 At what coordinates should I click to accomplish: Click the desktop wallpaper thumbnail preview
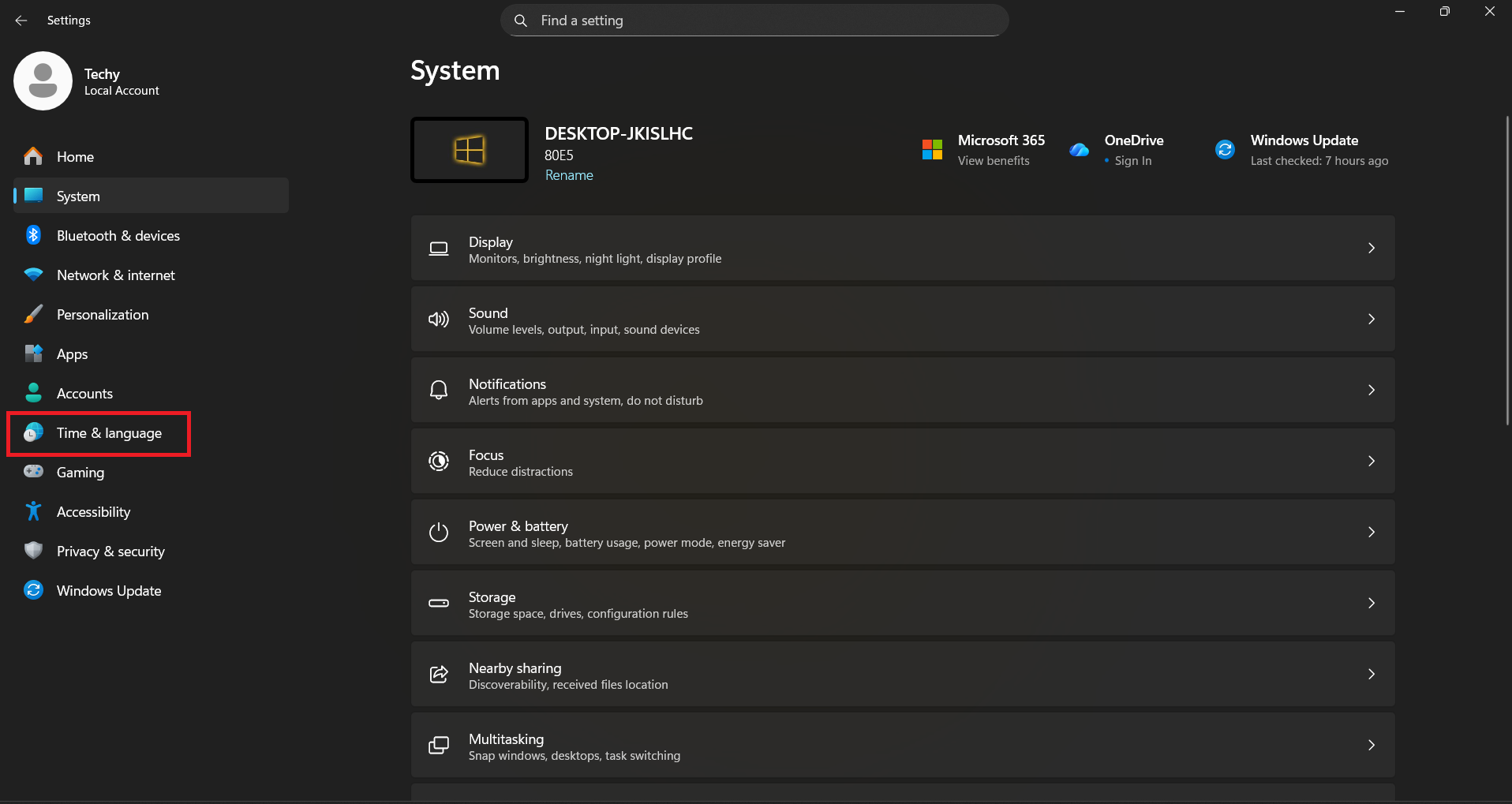[470, 150]
